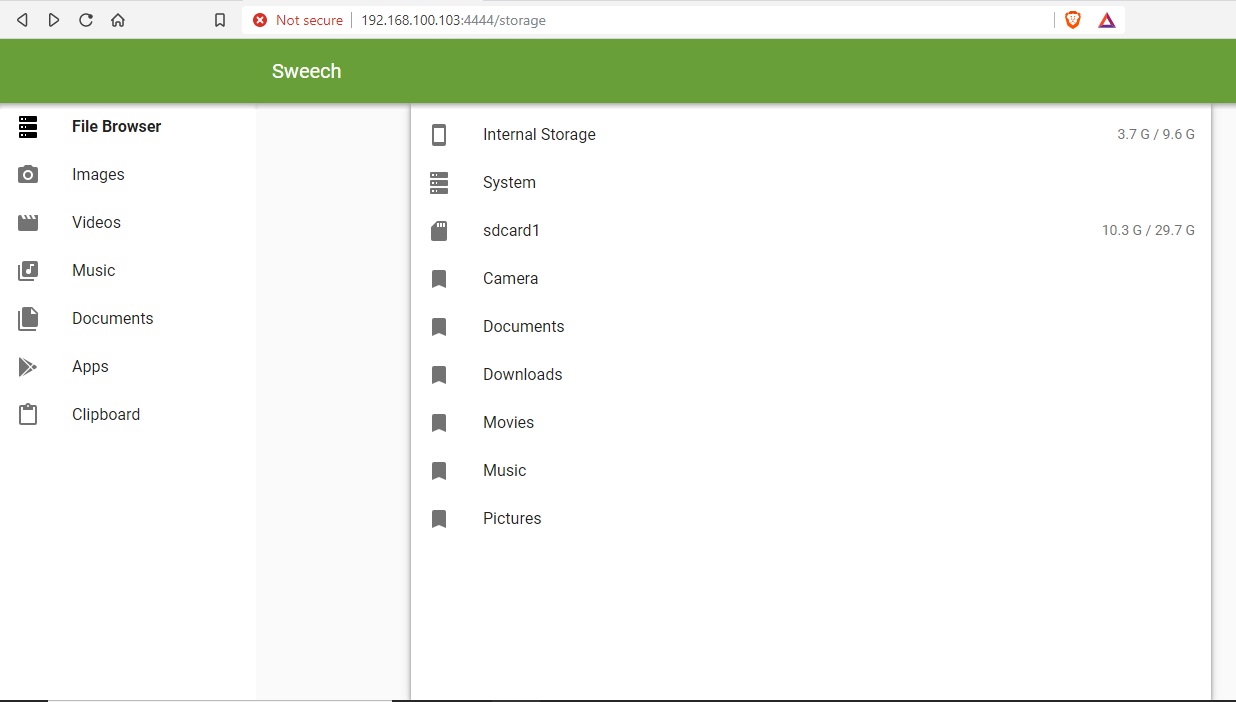
Task: Reload the page with the refresh icon
Action: click(86, 20)
